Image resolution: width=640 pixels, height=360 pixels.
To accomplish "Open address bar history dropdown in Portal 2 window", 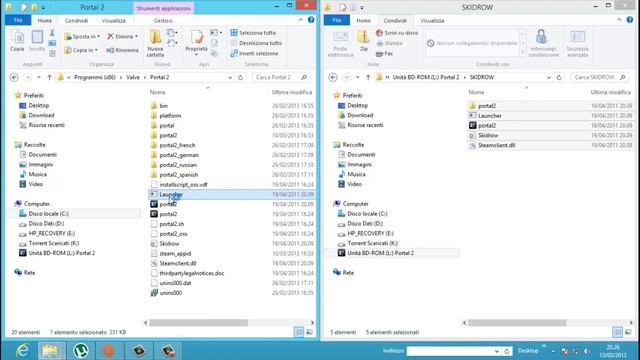I will [x=230, y=77].
